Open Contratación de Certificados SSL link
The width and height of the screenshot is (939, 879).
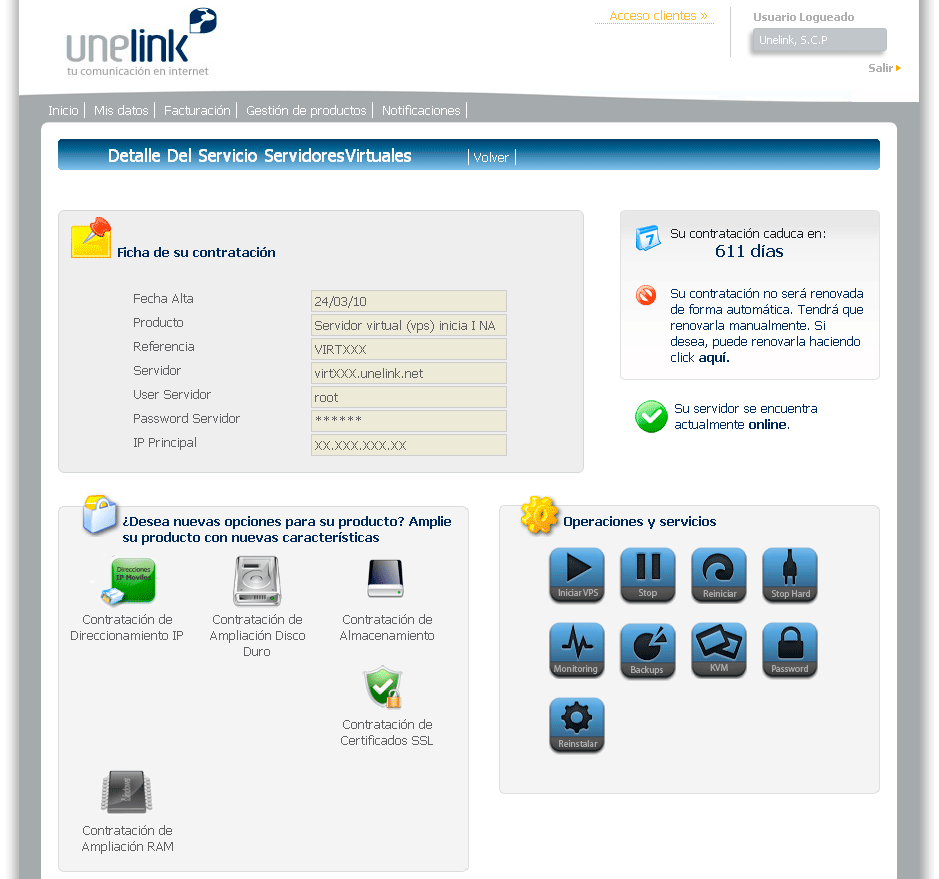pyautogui.click(x=387, y=732)
